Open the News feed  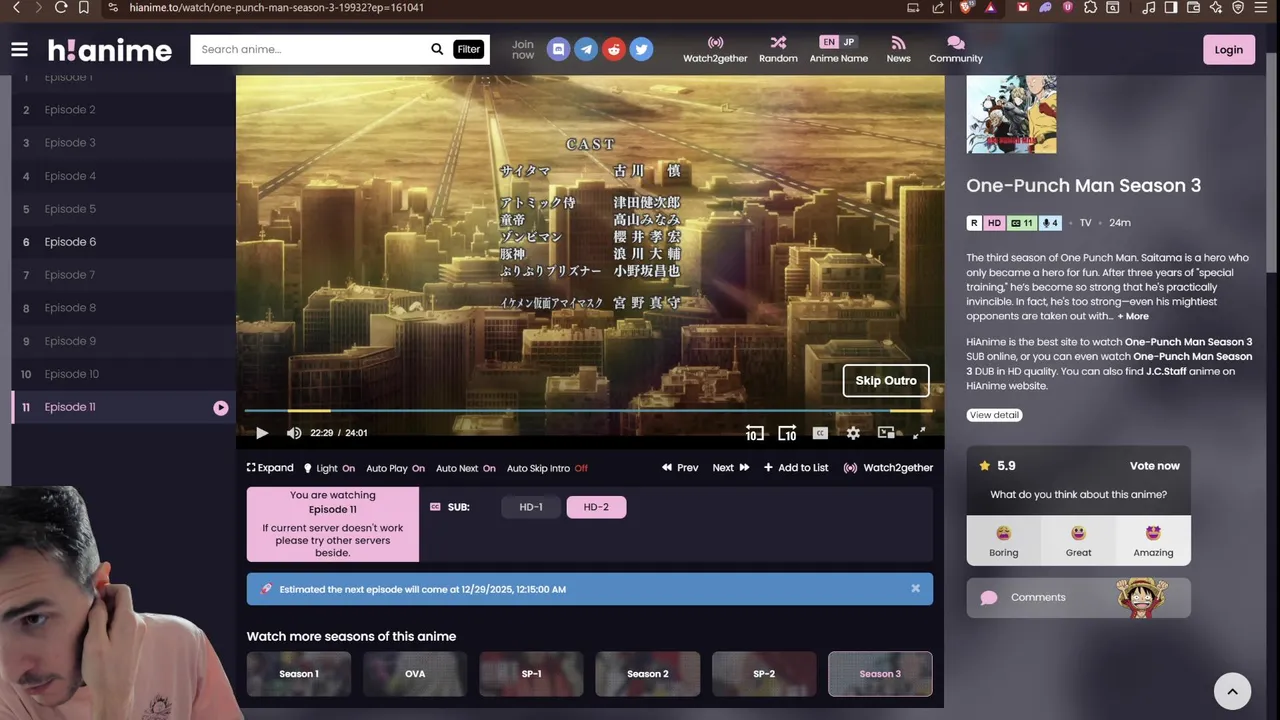click(x=898, y=49)
